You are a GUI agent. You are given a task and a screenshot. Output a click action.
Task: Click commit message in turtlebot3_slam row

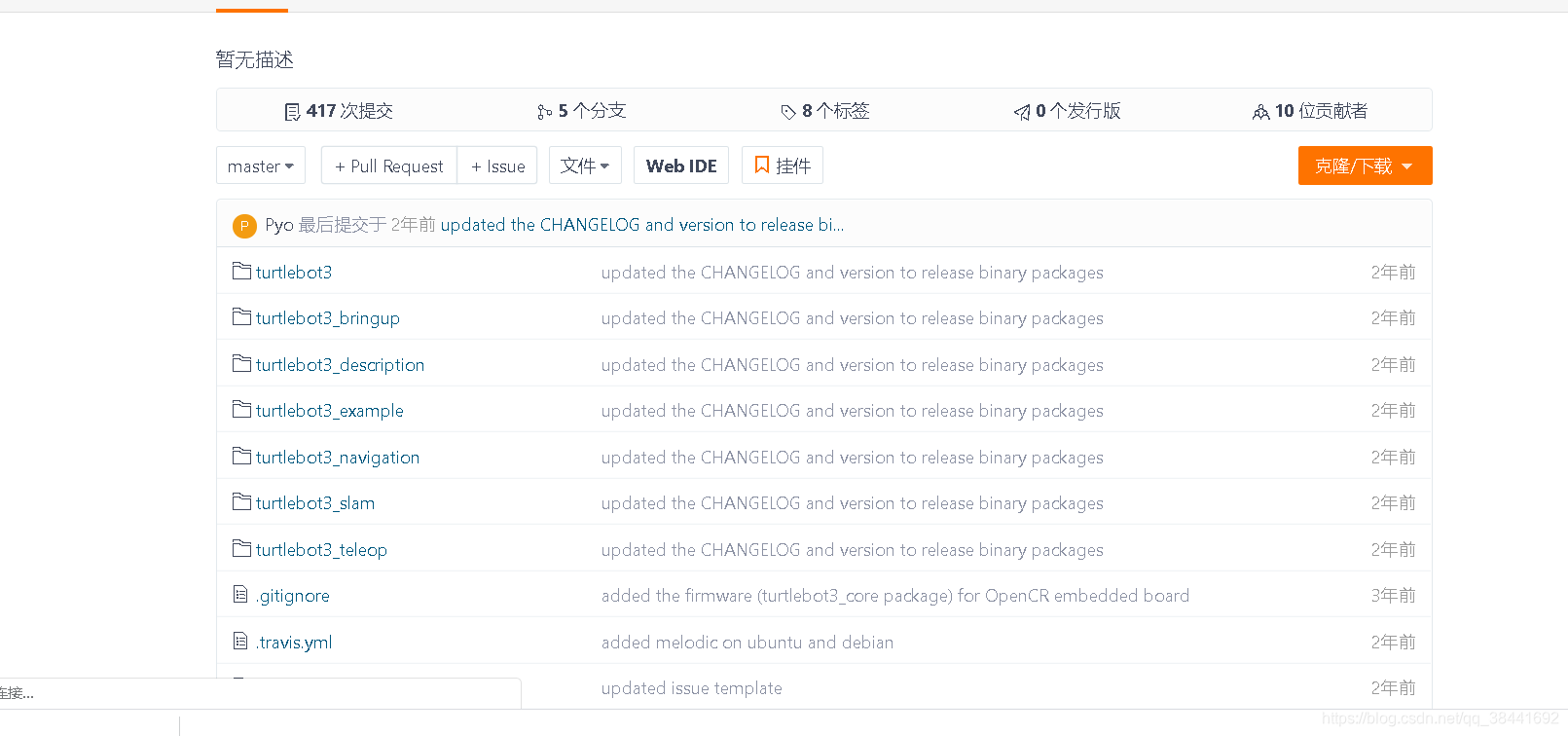coord(853,503)
